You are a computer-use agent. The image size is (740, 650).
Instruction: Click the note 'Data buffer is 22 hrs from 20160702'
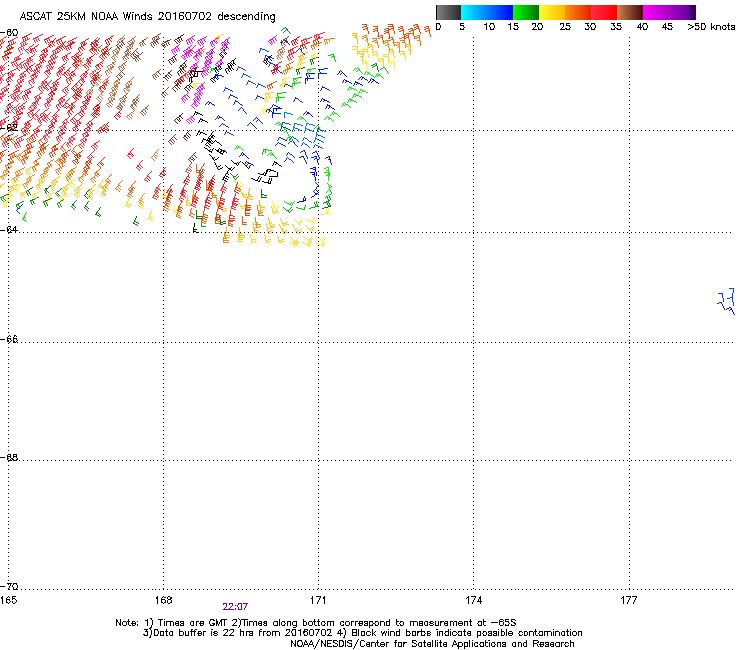point(243,633)
